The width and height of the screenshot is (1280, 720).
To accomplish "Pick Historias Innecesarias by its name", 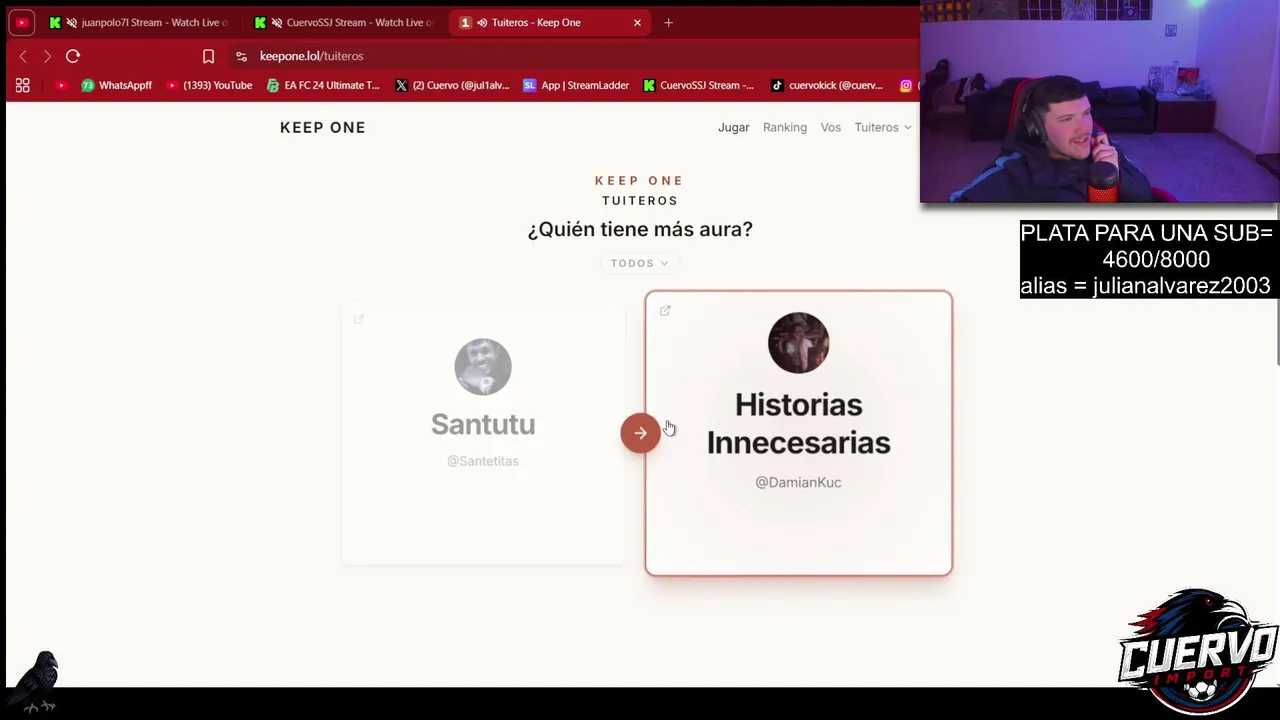I will point(798,423).
